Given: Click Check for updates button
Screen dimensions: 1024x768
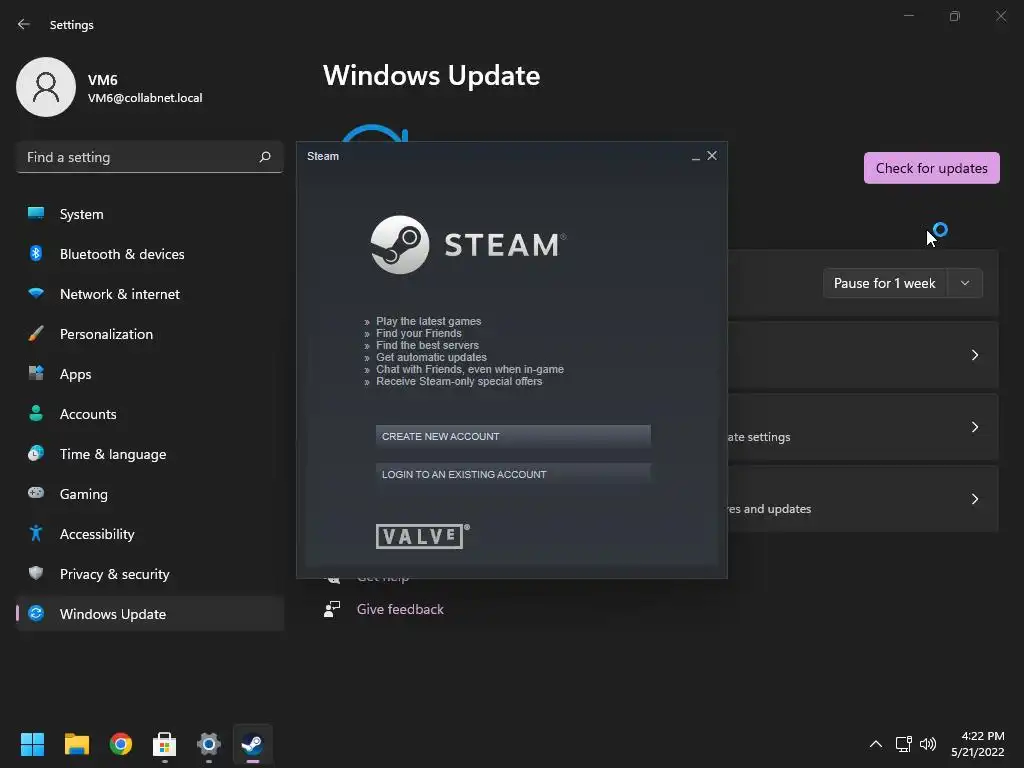Looking at the screenshot, I should tap(931, 168).
